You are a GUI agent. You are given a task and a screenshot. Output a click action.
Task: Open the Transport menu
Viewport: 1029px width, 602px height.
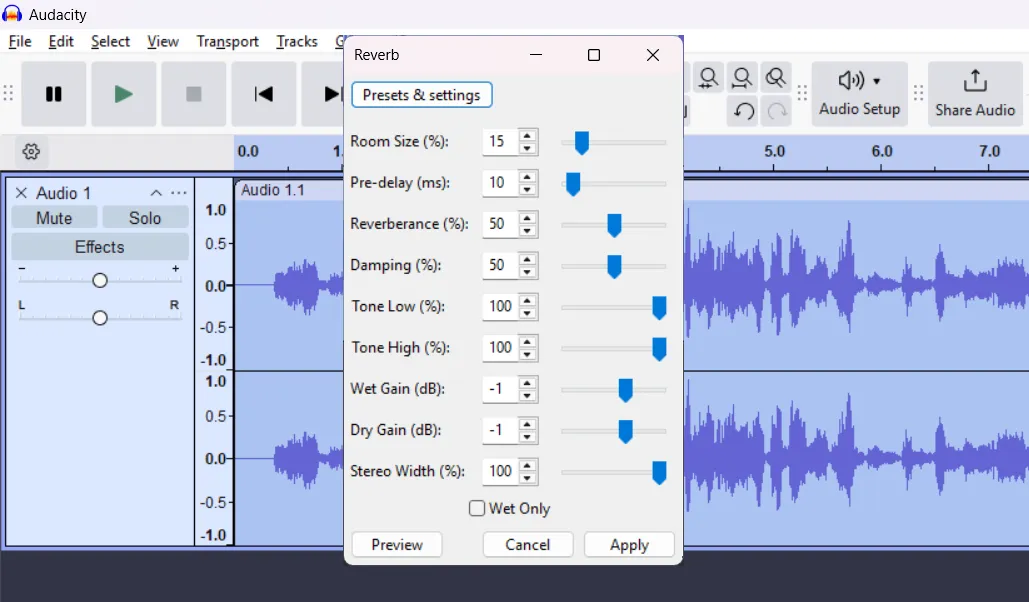[x=227, y=41]
